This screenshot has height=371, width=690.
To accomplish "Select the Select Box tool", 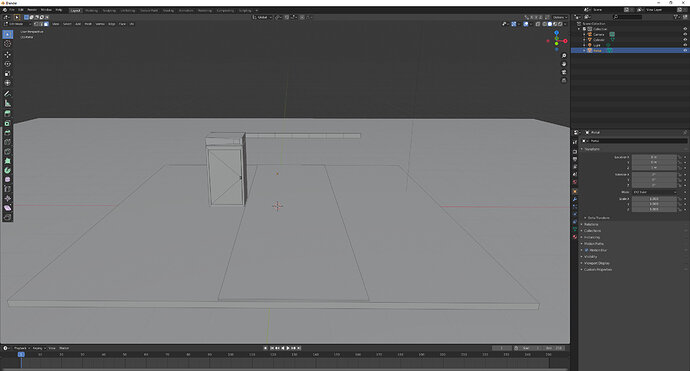I will (7, 34).
